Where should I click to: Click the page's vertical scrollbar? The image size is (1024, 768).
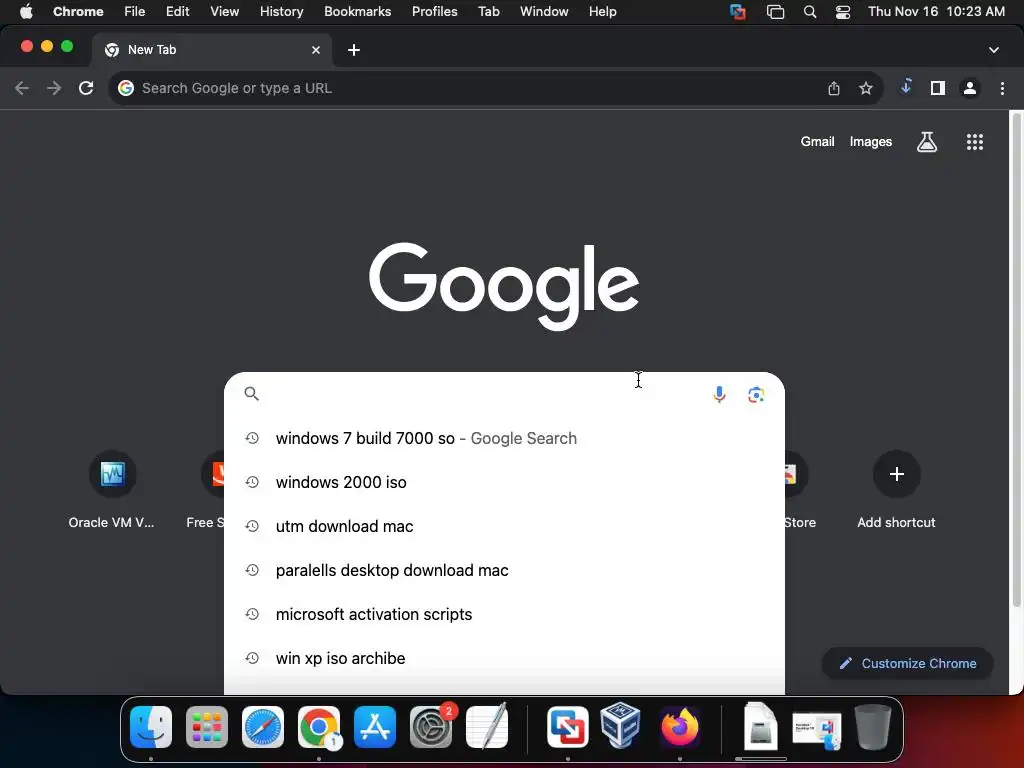[x=1016, y=360]
